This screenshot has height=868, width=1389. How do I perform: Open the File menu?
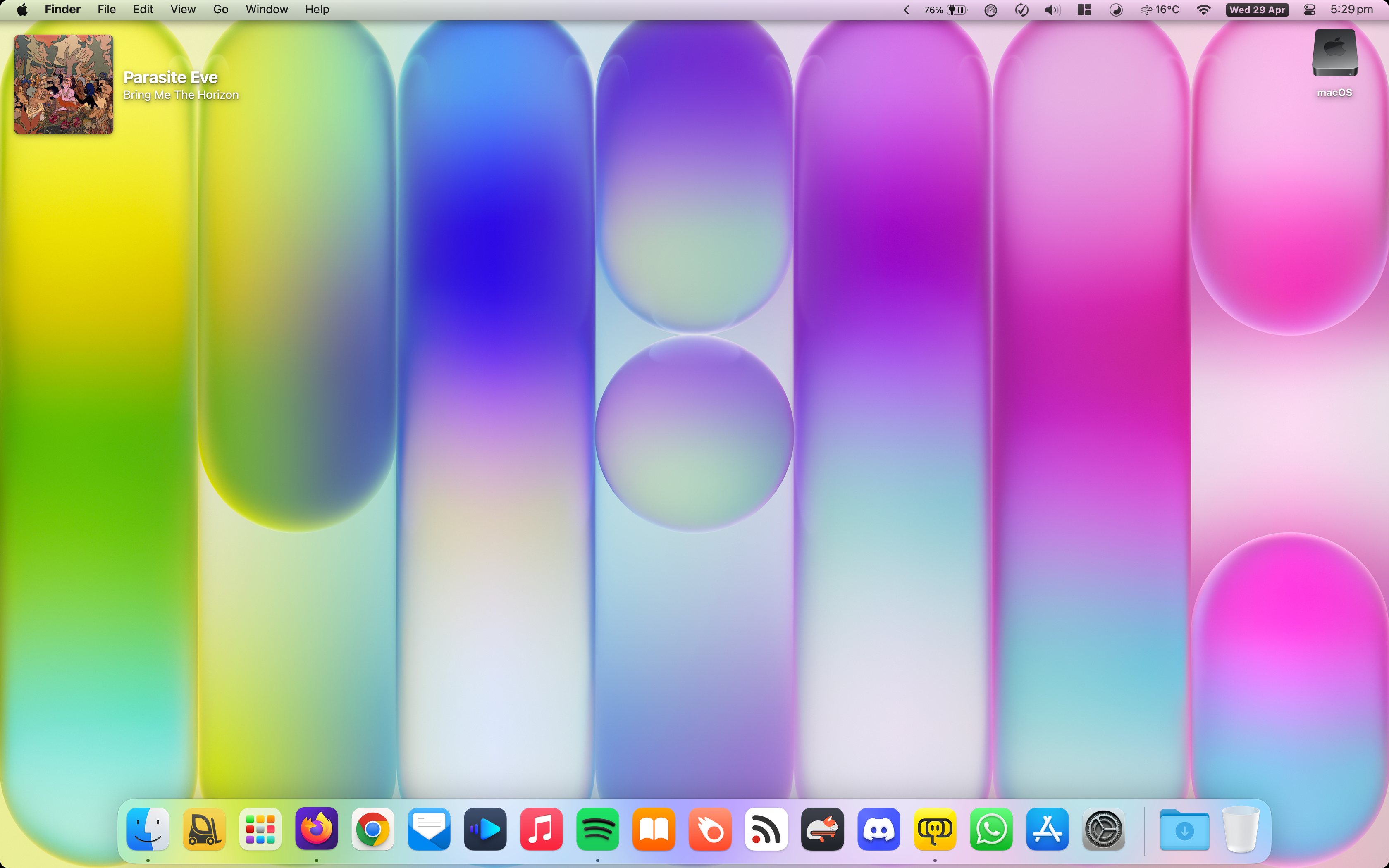pyautogui.click(x=107, y=10)
